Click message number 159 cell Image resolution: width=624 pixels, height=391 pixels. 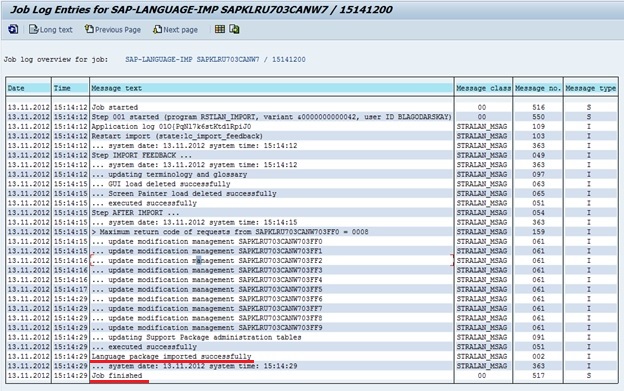[x=538, y=231]
